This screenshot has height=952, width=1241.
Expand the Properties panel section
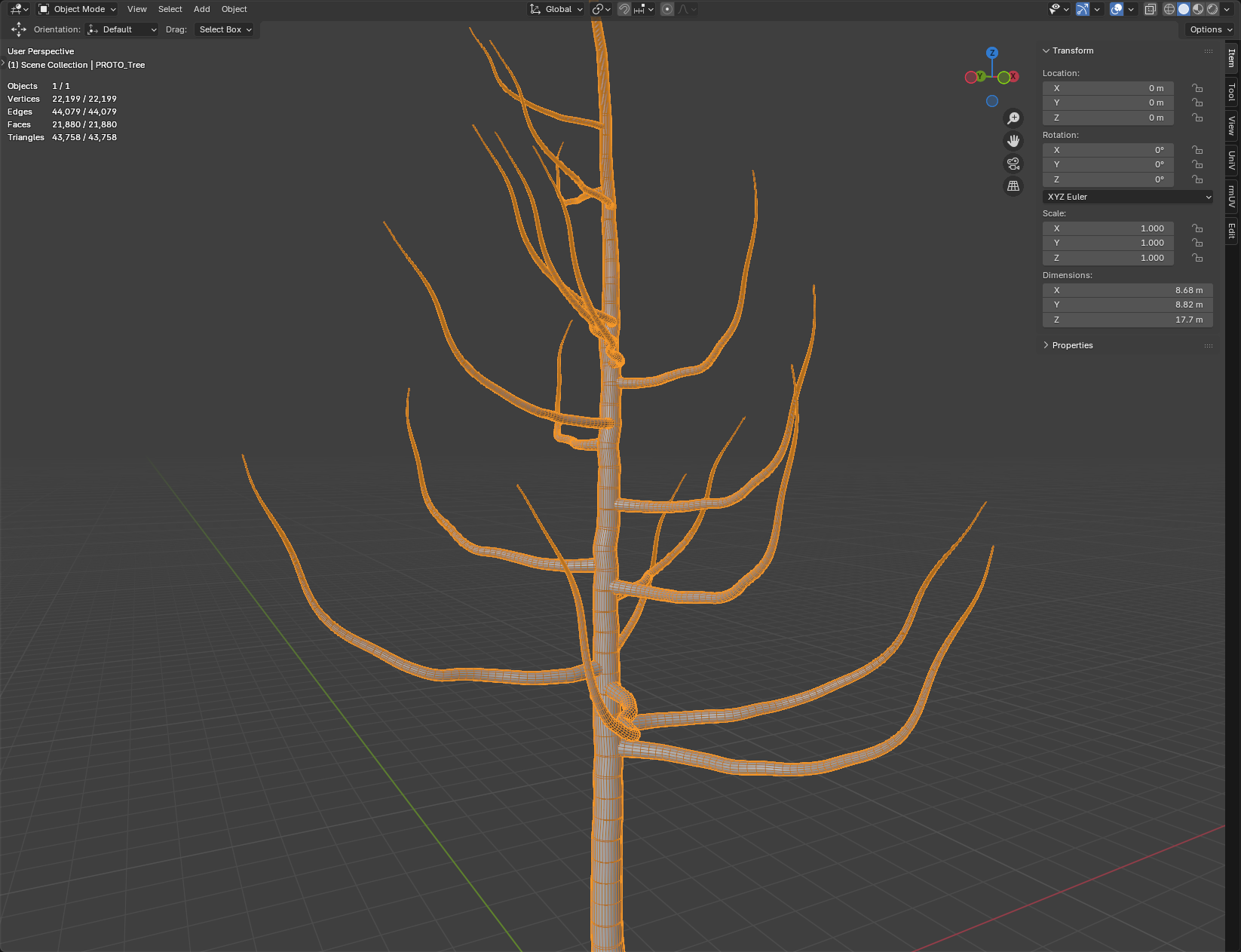[1072, 345]
